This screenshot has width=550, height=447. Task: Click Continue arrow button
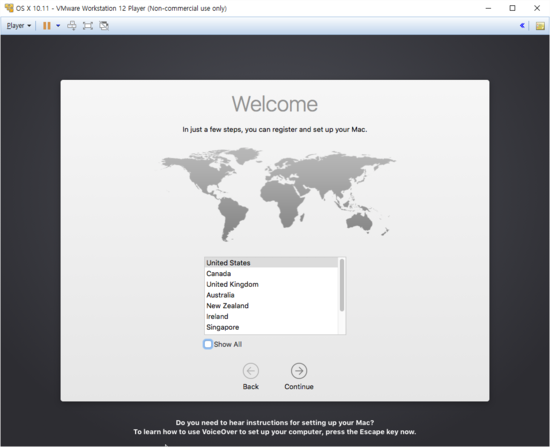(x=299, y=371)
